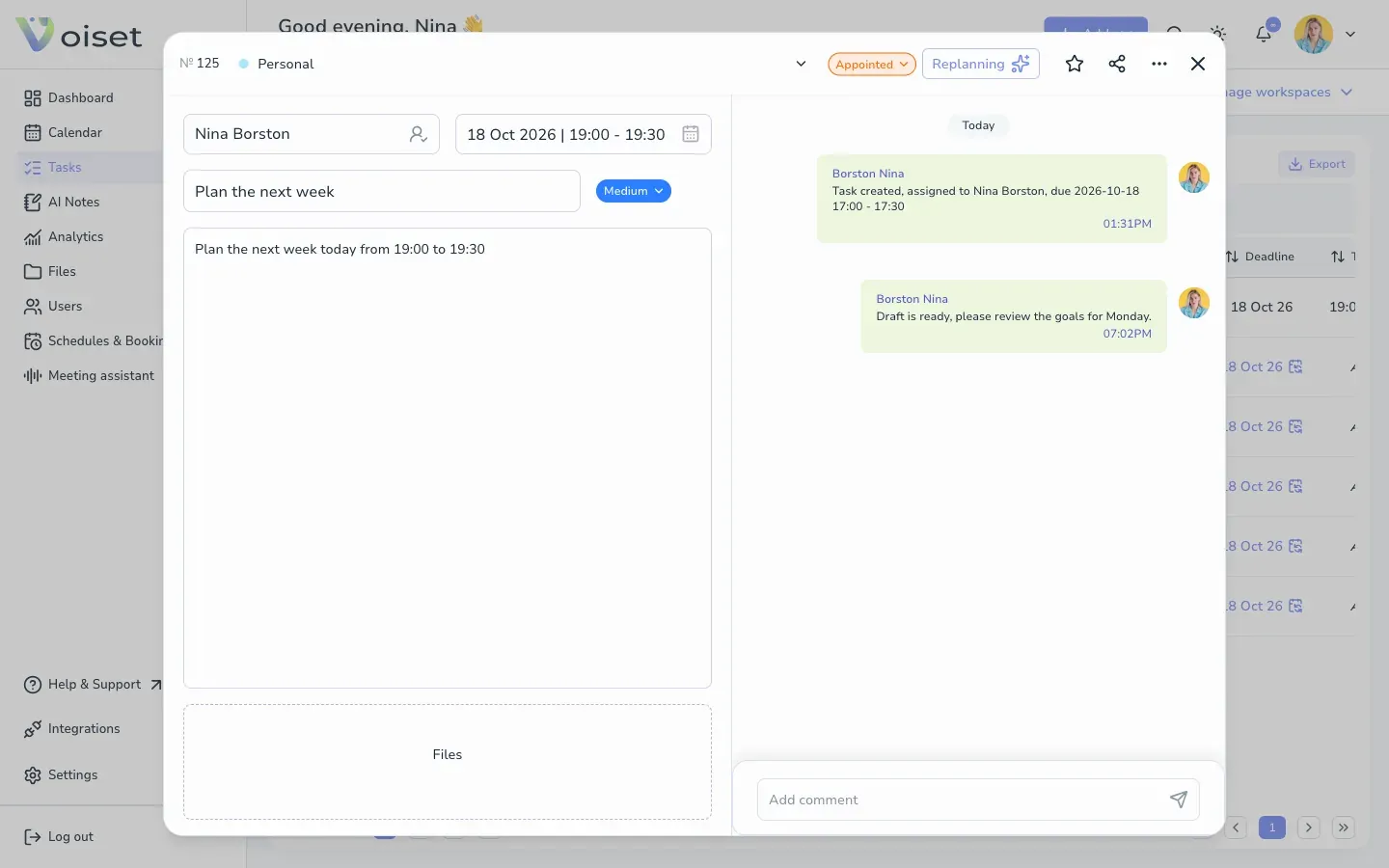Select page 1 in pagination
1389x868 pixels.
tap(1272, 827)
